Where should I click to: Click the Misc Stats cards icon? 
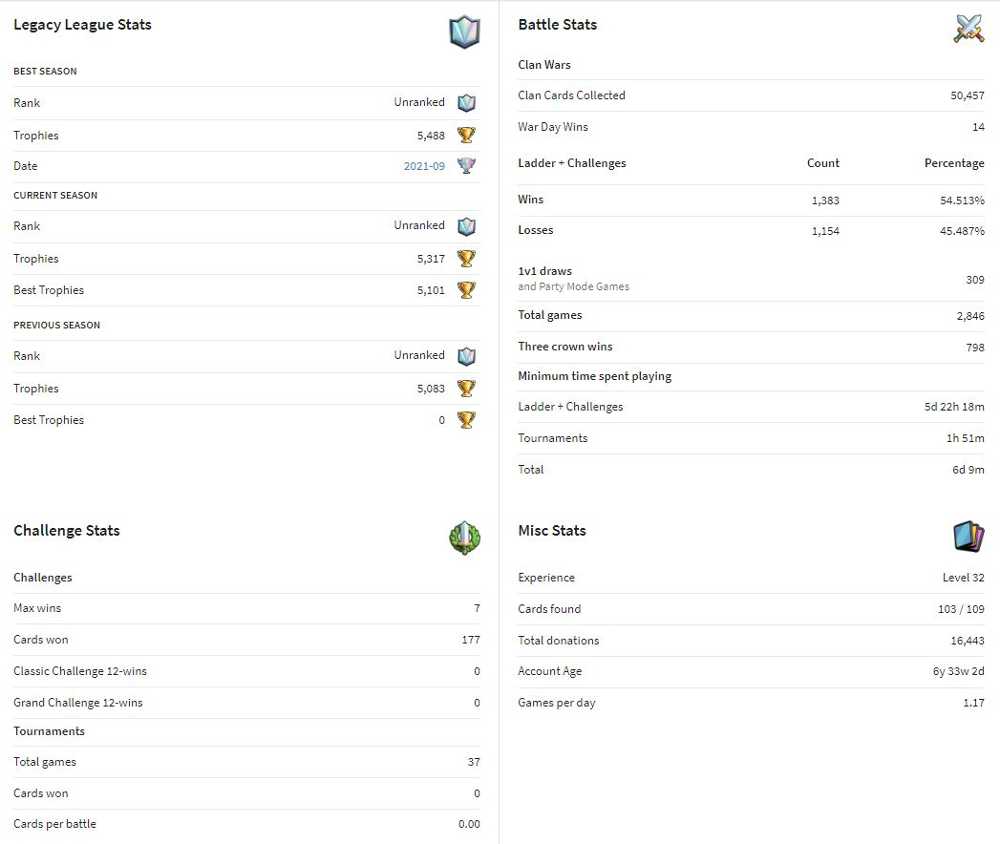[x=969, y=537]
